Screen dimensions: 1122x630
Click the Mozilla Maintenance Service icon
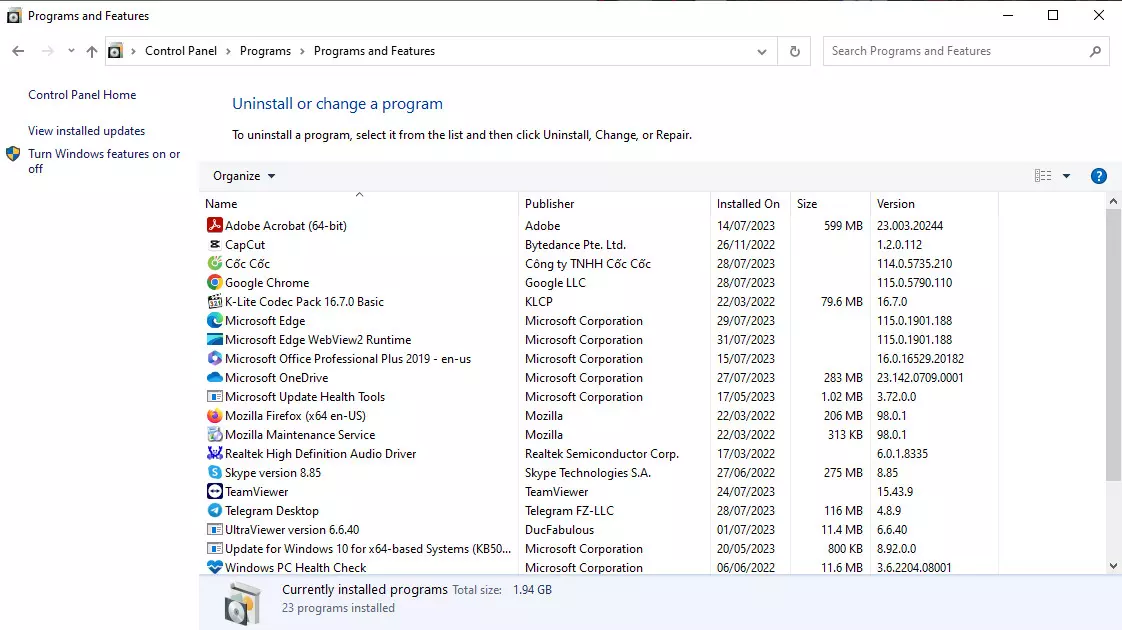point(215,434)
